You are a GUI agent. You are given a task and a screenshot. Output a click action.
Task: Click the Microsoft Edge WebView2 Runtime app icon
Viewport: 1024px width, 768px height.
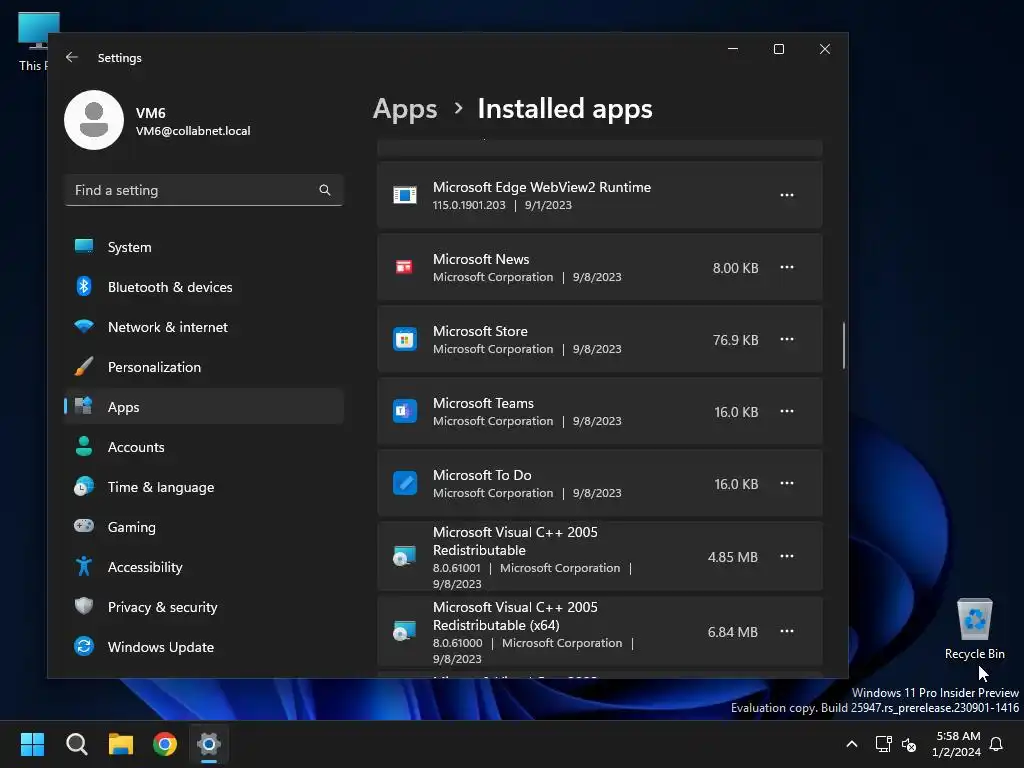tap(405, 195)
